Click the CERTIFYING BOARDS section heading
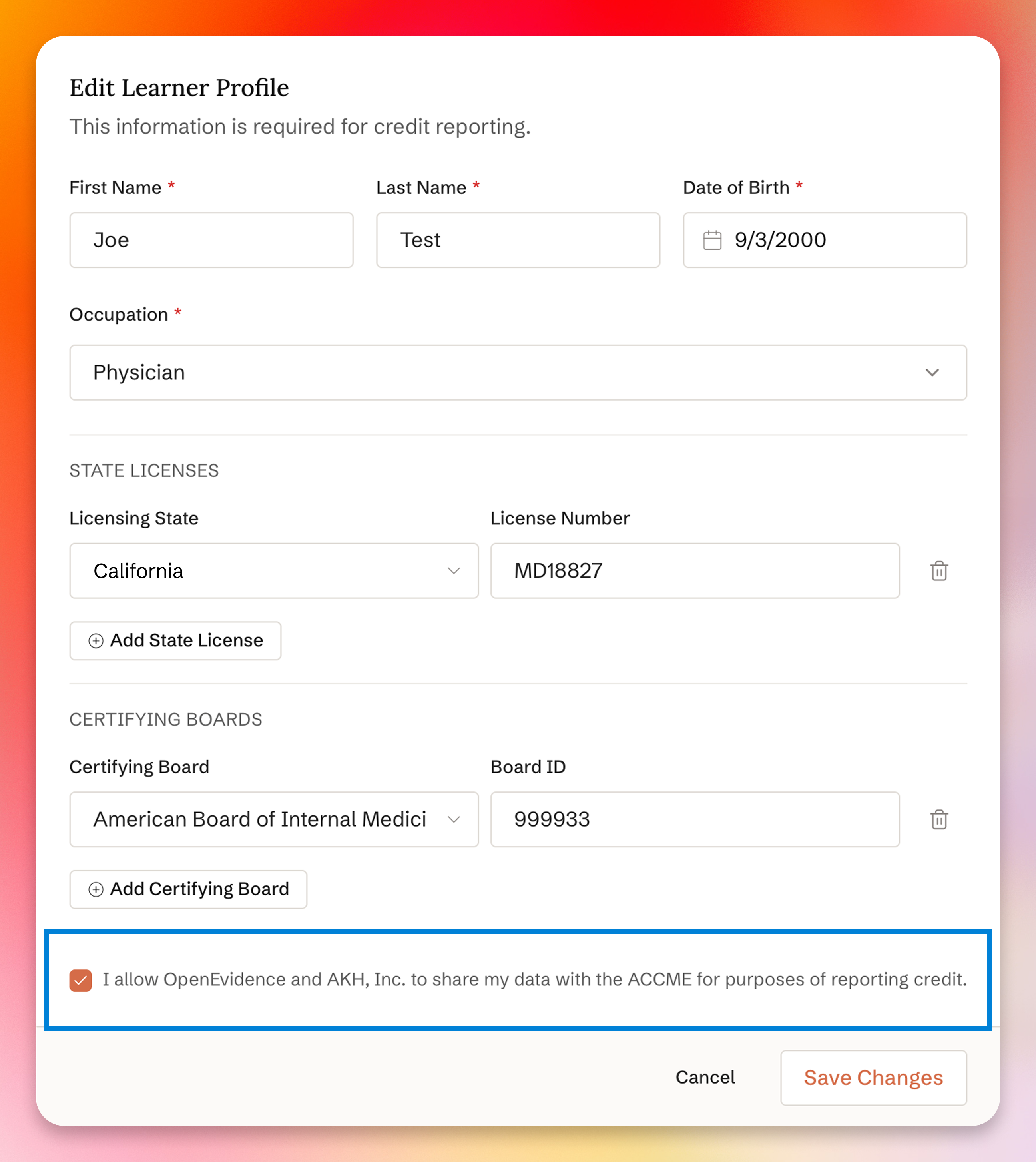 click(165, 720)
